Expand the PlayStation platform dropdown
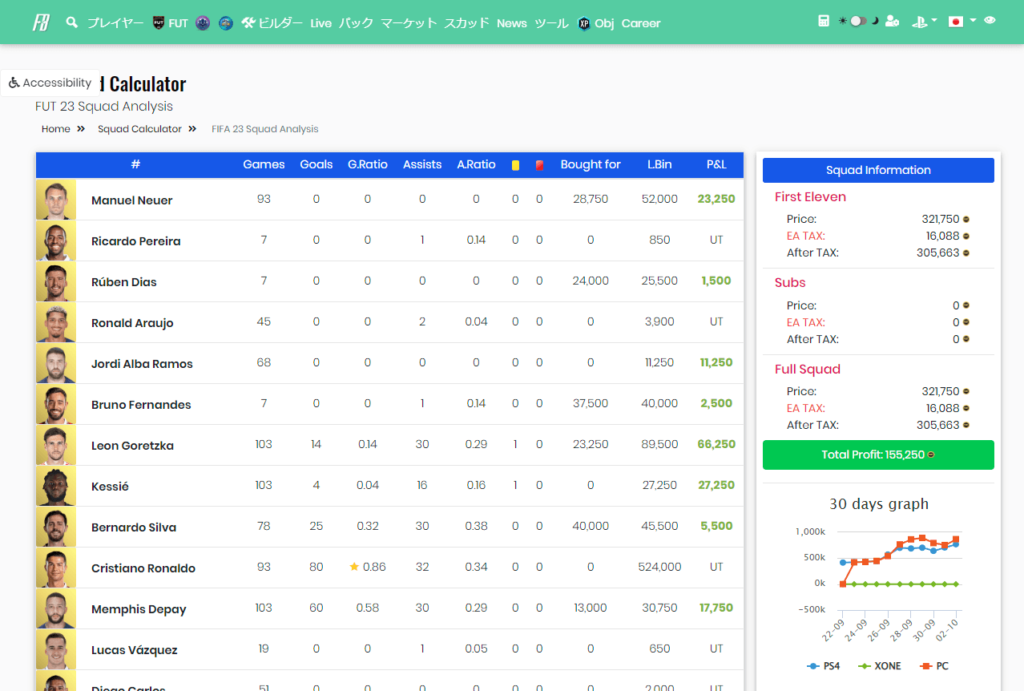Screen dimensions: 1024x691 pos(924,22)
